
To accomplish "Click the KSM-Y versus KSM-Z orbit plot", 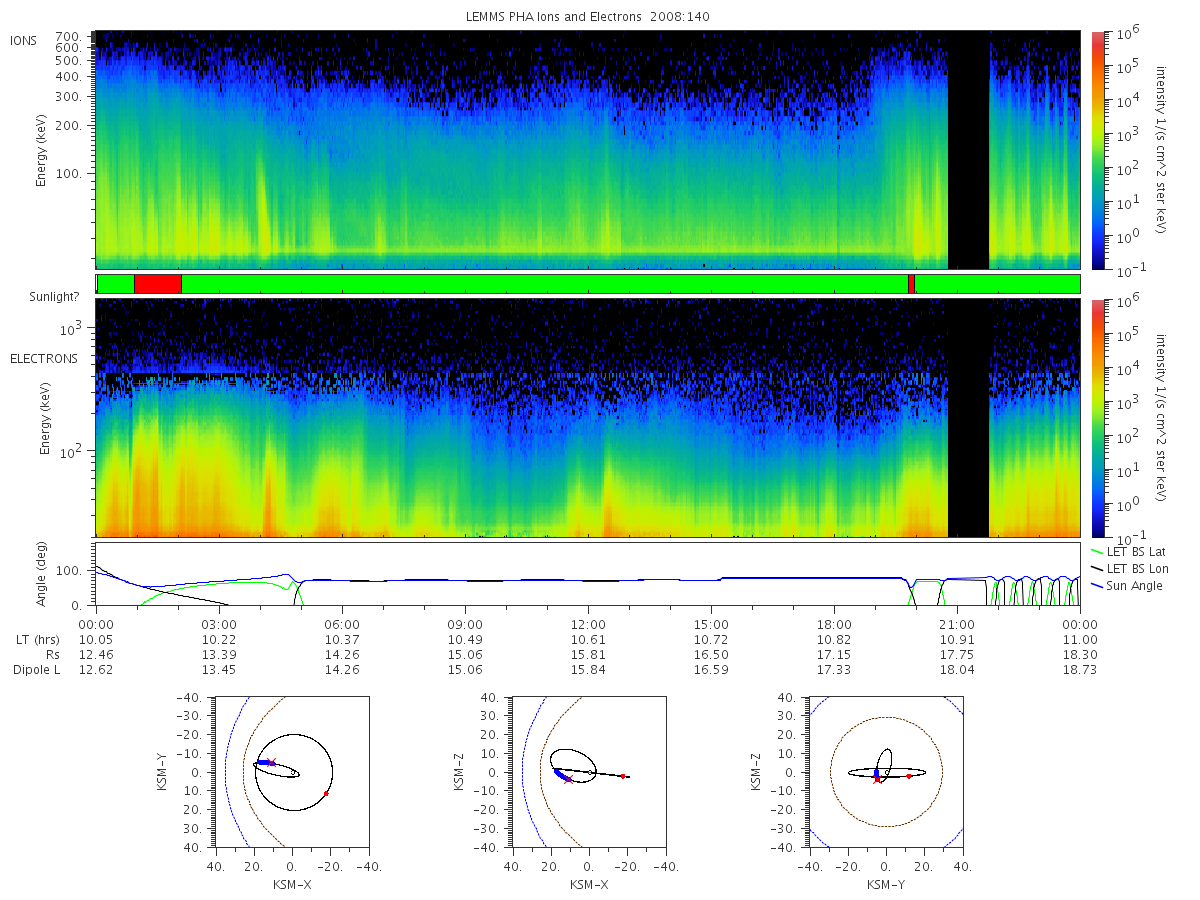I will tap(886, 772).
